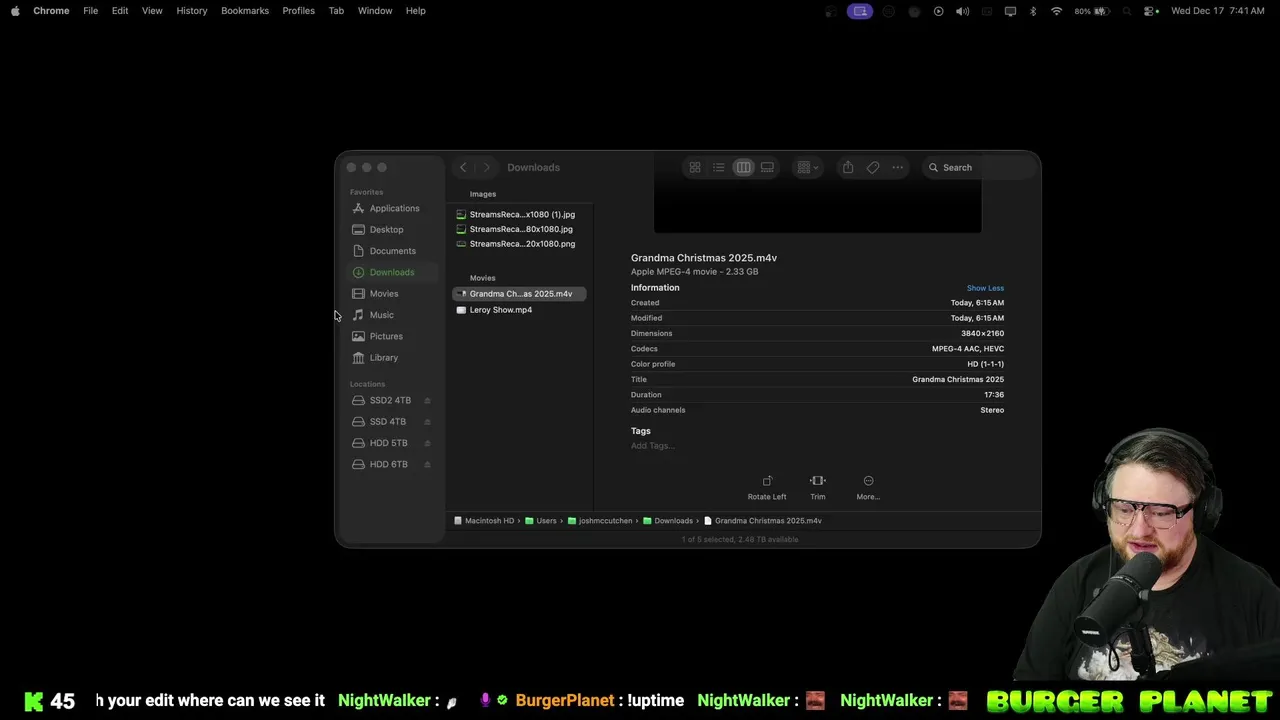Click Macintosh HD in path bar
Screen dimensions: 1280x720
click(x=484, y=521)
